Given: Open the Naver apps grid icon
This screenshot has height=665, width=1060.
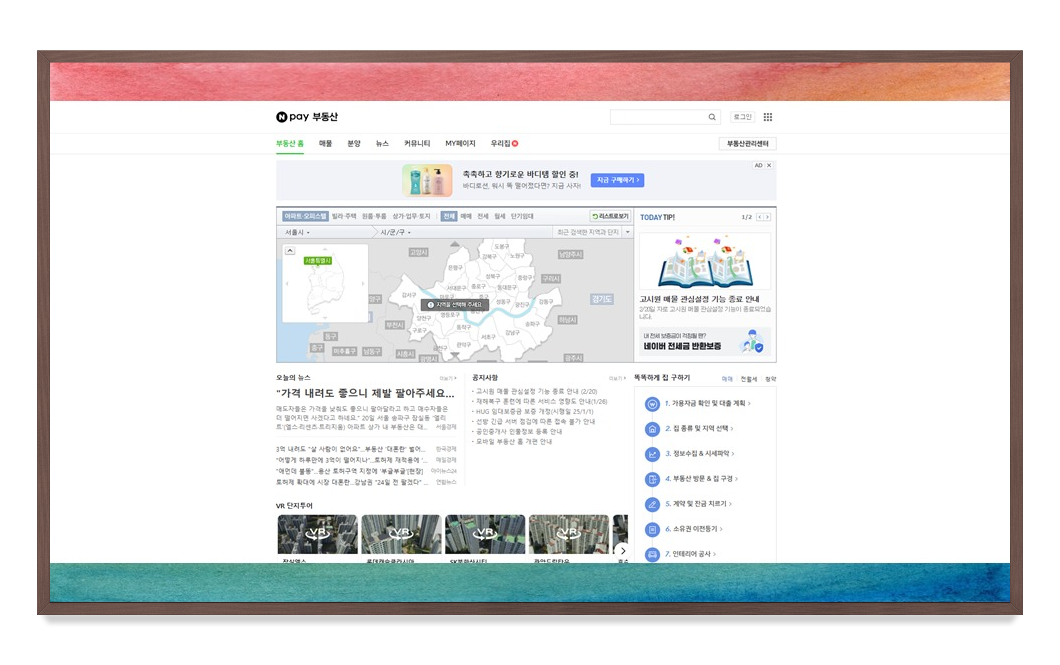Looking at the screenshot, I should (768, 117).
